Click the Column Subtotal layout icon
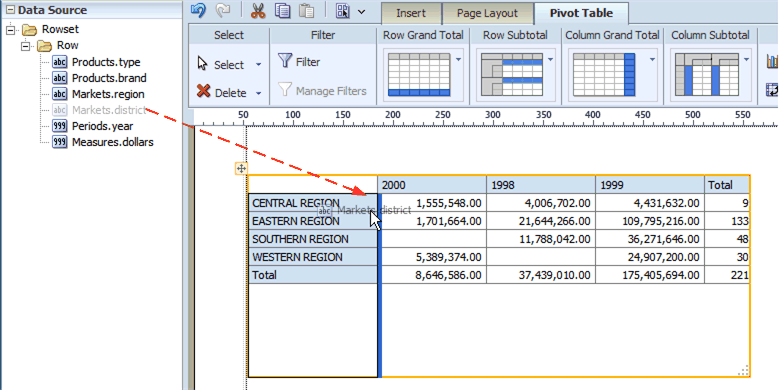This screenshot has height=390, width=783. click(x=707, y=74)
